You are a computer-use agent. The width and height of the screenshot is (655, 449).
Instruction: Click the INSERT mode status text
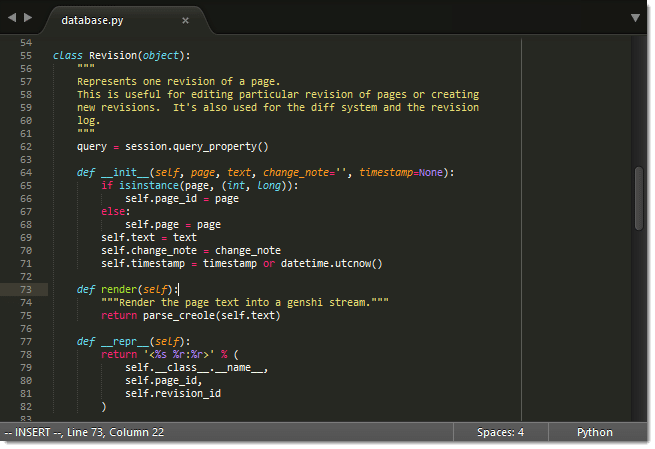(33, 432)
